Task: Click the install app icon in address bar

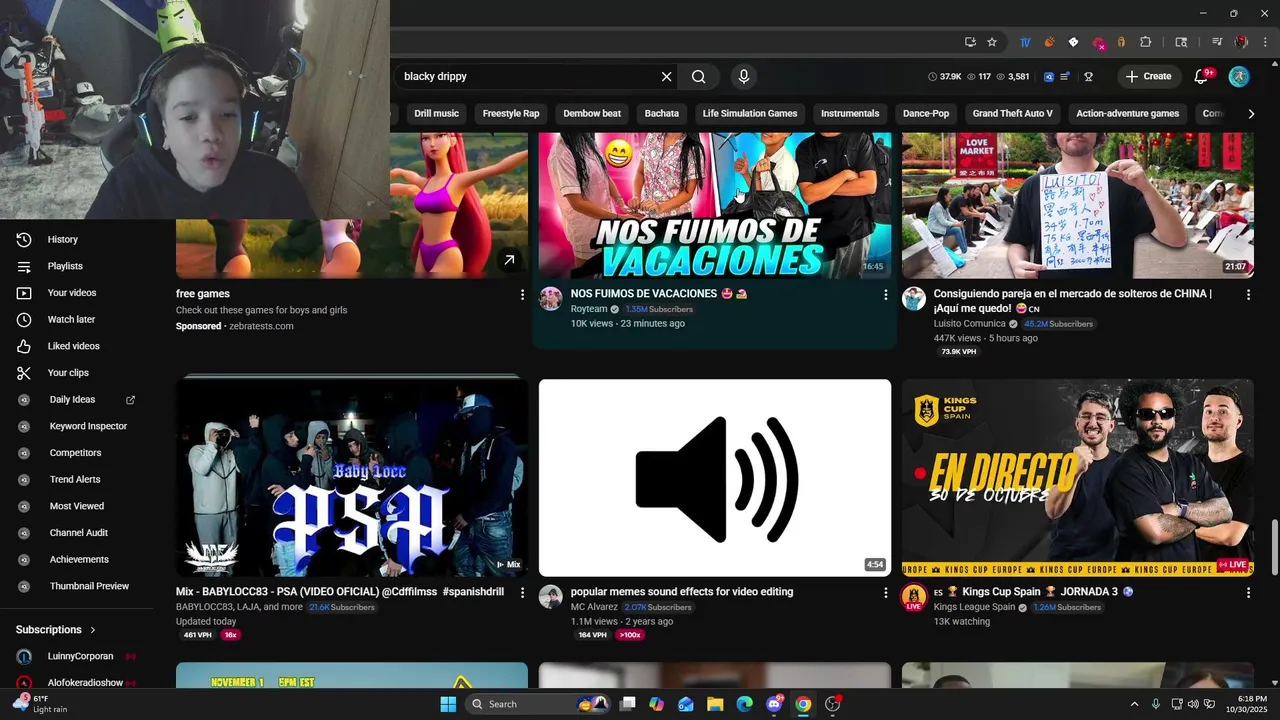Action: coord(970,42)
